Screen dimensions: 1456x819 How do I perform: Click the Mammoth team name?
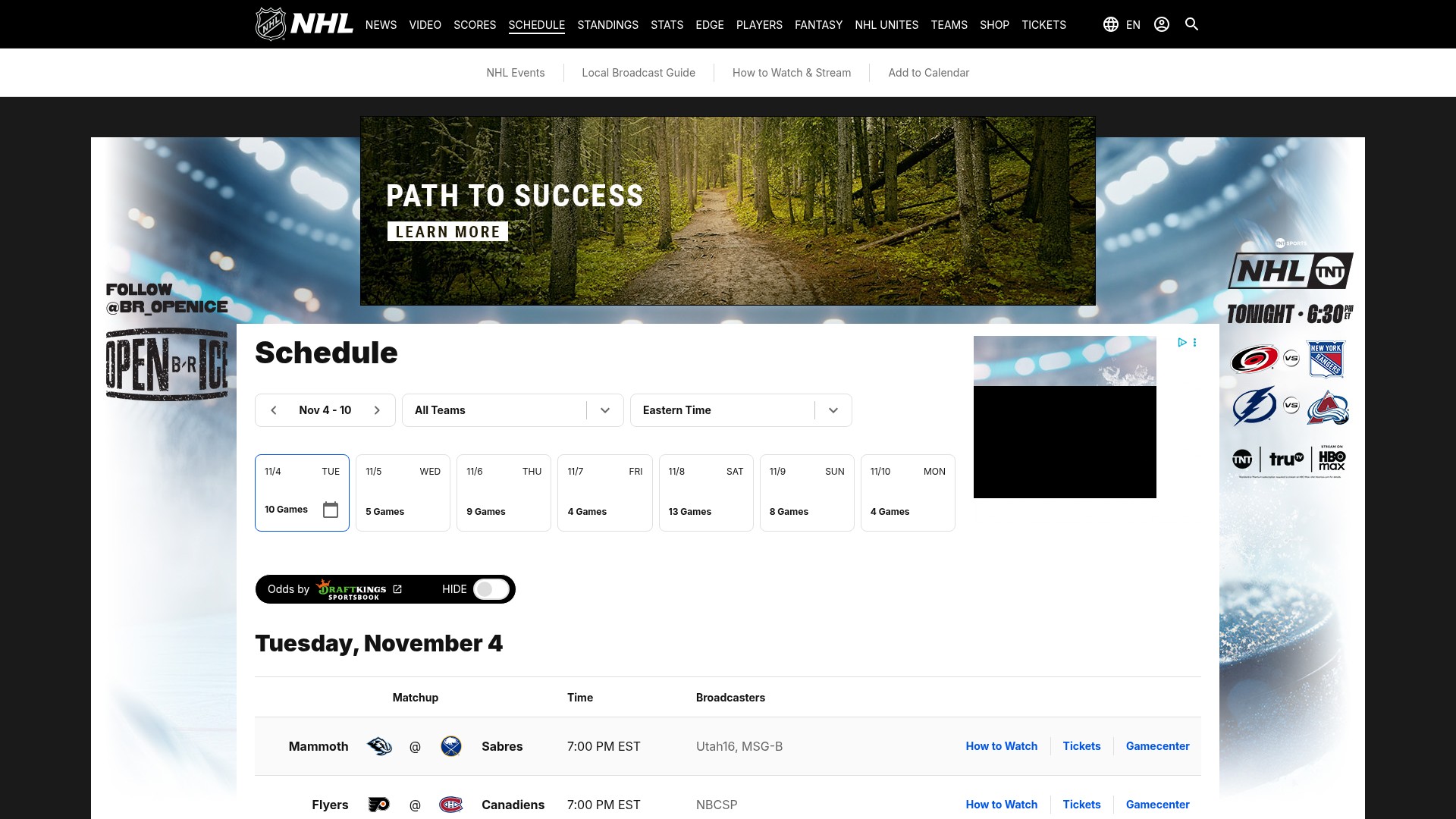318,746
